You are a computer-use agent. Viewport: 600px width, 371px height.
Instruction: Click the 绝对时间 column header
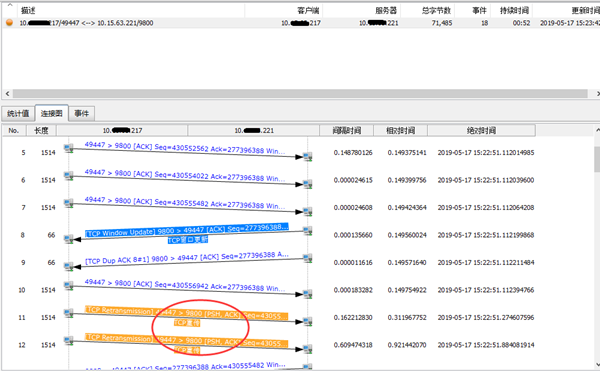click(481, 130)
